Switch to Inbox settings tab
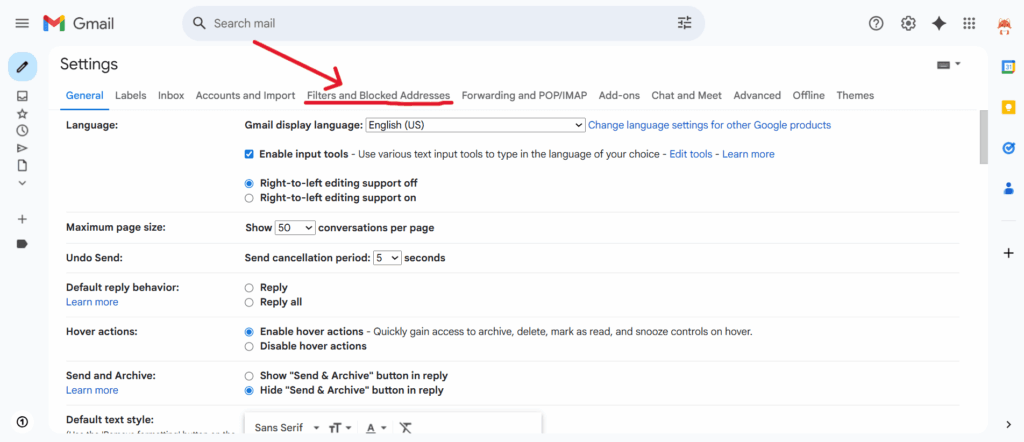 coord(171,95)
